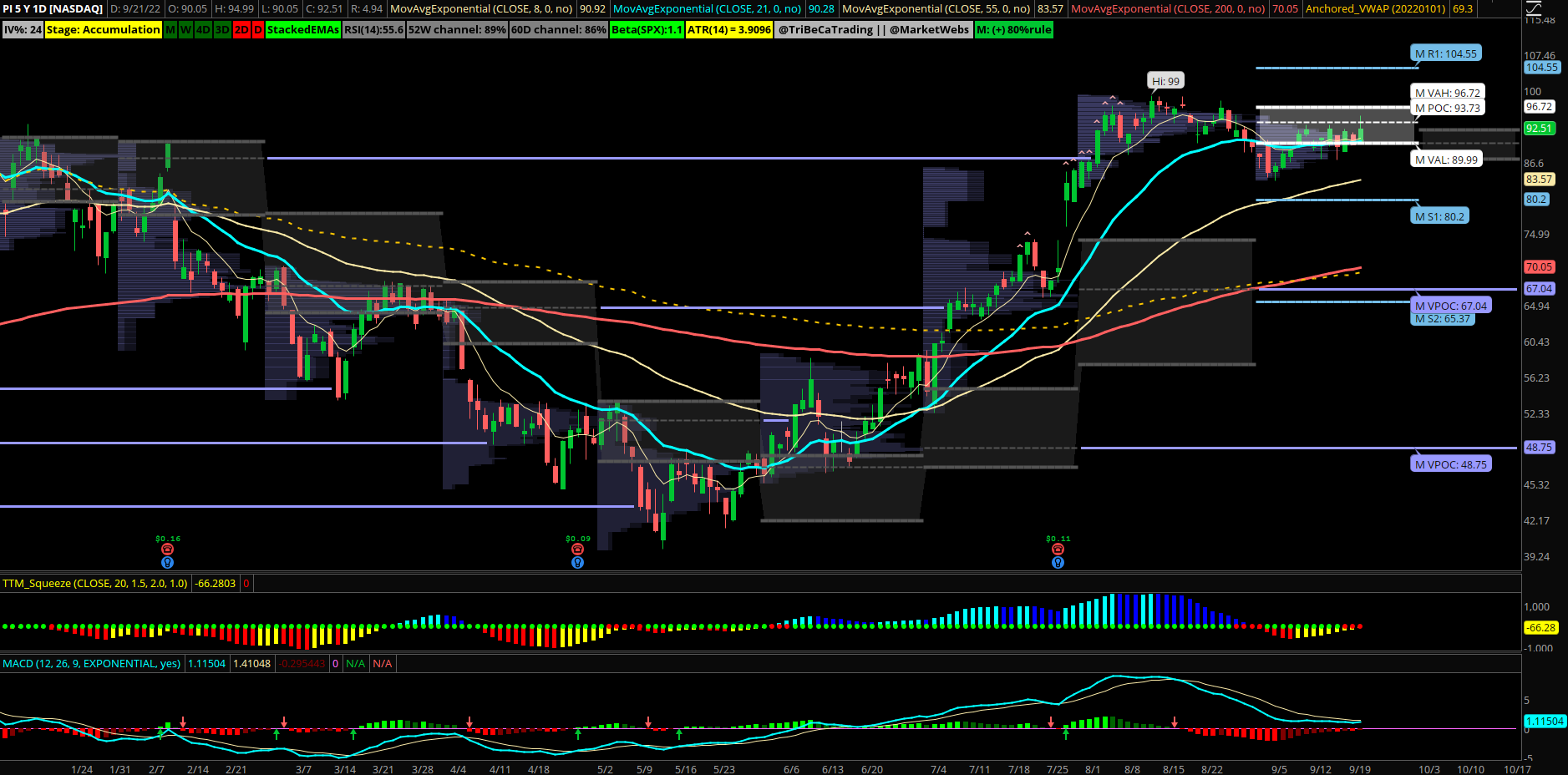Click the green 3D timeframe box
Image resolution: width=1568 pixels, height=775 pixels.
pos(222,30)
